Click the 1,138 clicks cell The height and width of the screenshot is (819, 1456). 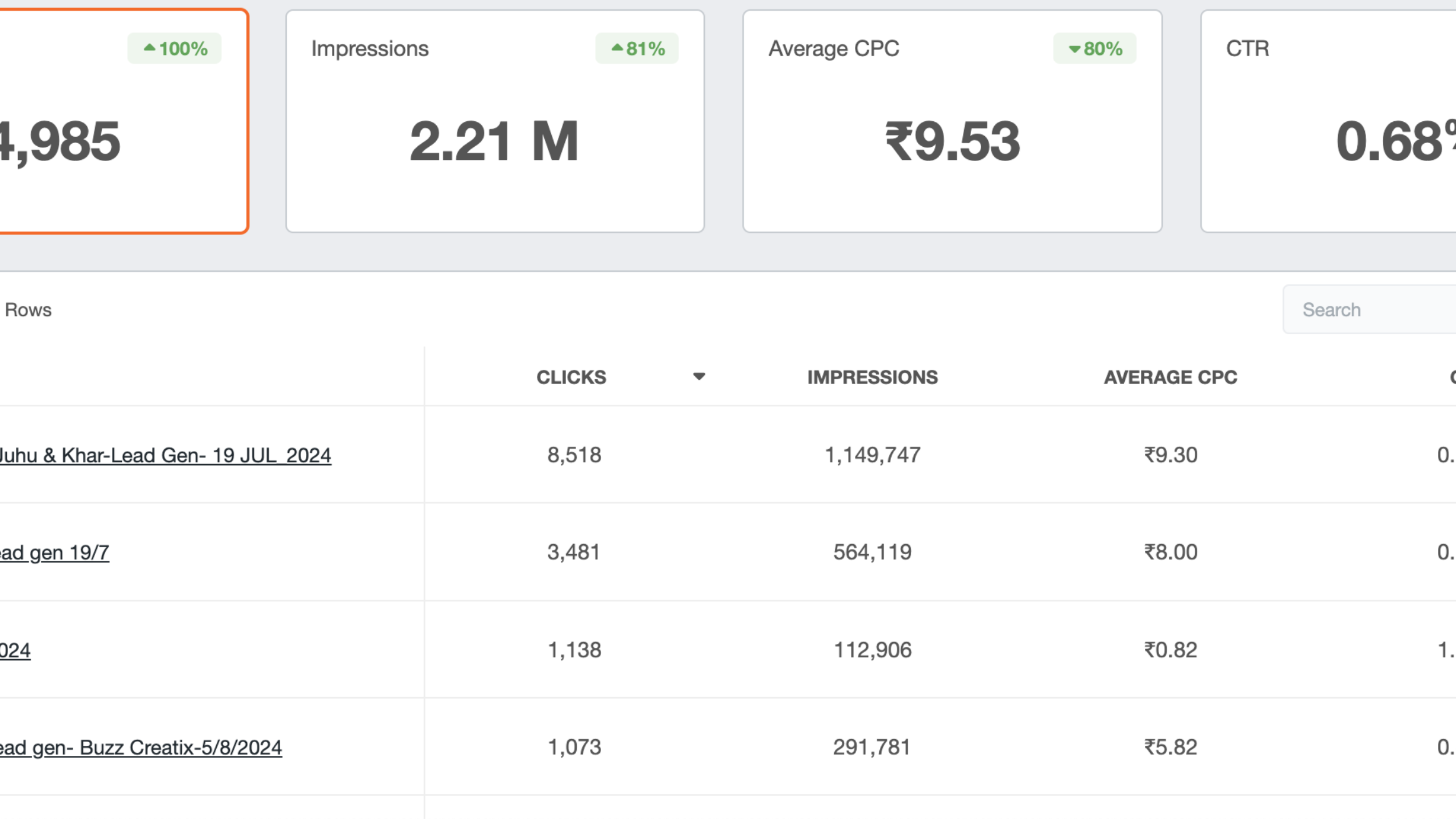point(574,650)
